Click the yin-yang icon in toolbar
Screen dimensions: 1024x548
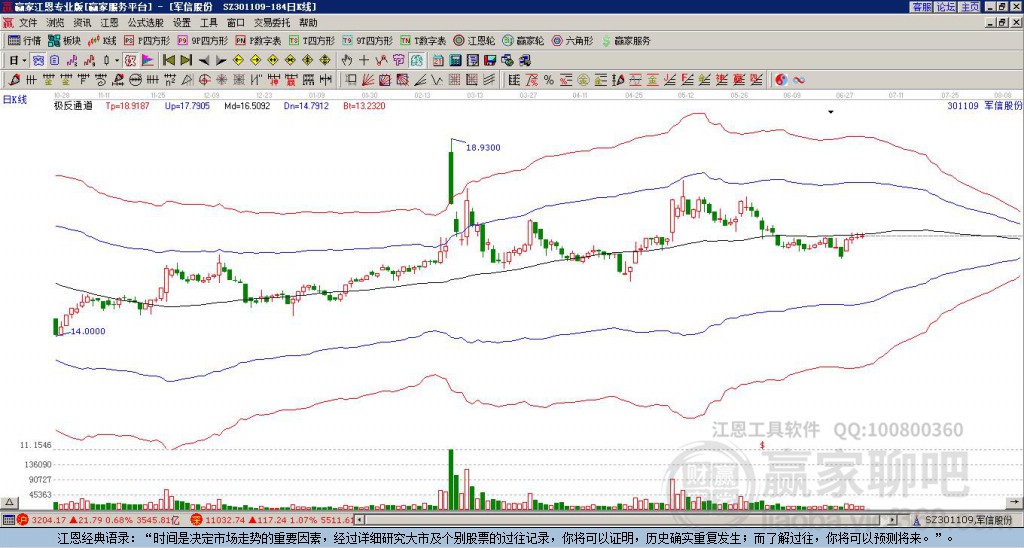pyautogui.click(x=781, y=80)
